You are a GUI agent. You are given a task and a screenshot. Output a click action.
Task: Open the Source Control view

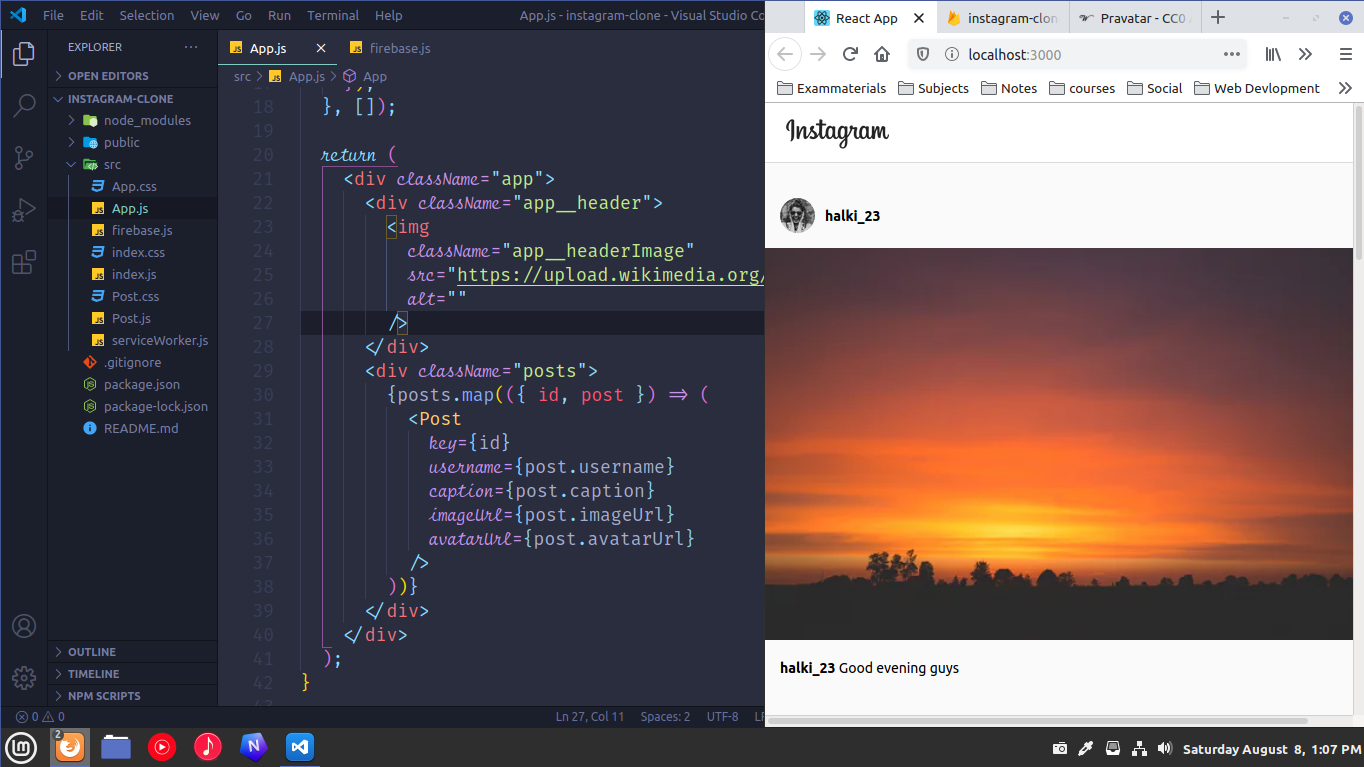tap(24, 158)
